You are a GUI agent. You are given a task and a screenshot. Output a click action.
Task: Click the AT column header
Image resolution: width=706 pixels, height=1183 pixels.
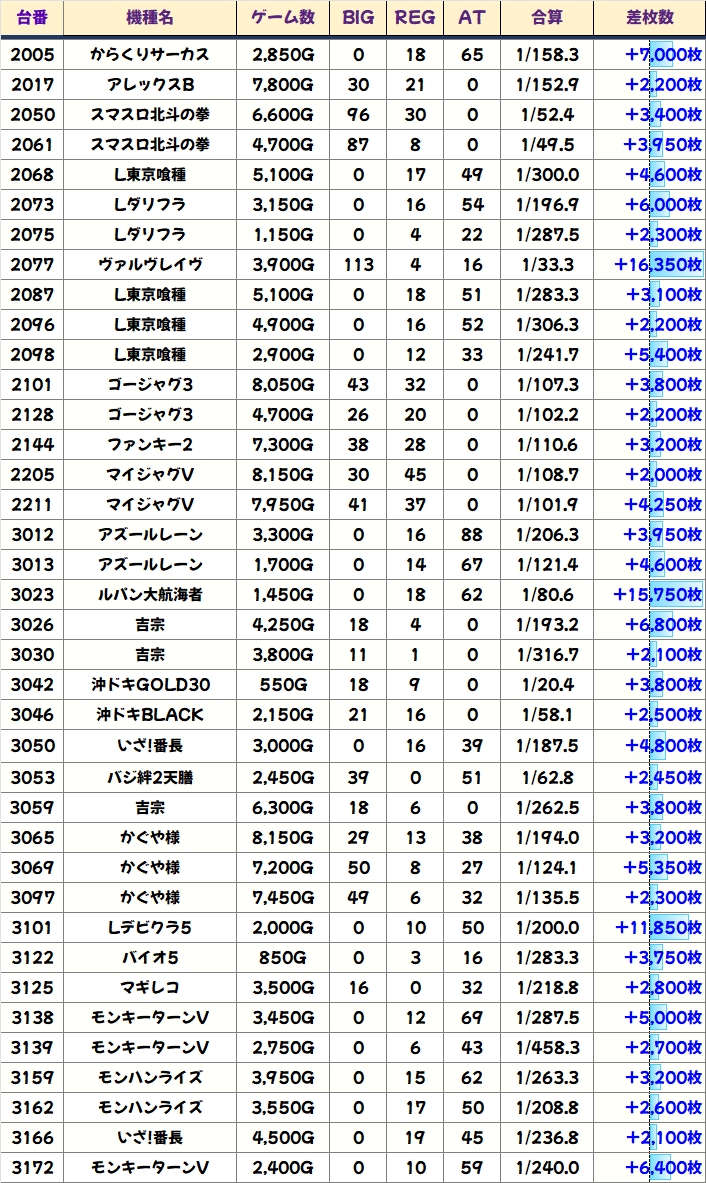pos(472,17)
